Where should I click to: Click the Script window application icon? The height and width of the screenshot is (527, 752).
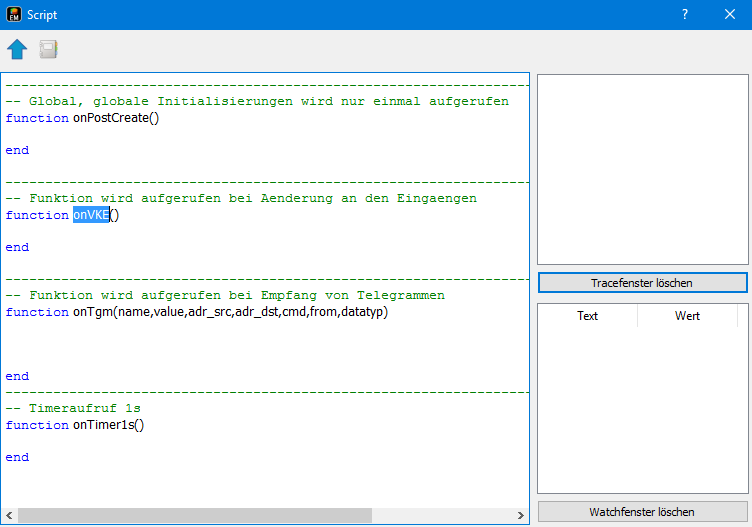[x=14, y=14]
